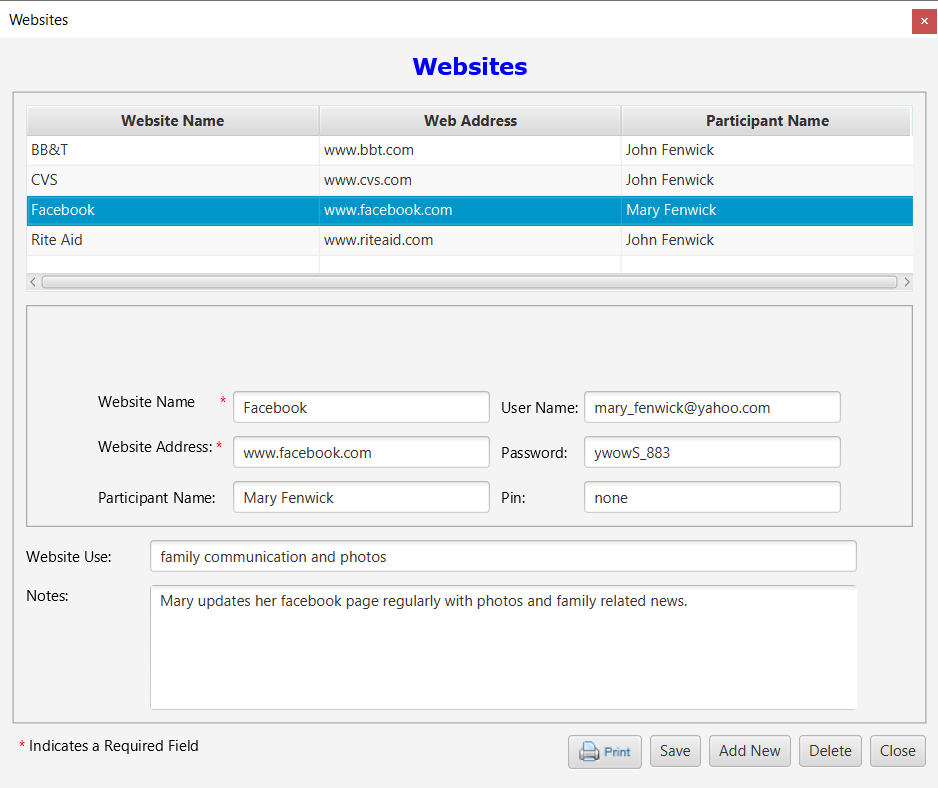Click the Add New button
Screen dimensions: 938x788
[x=749, y=751]
